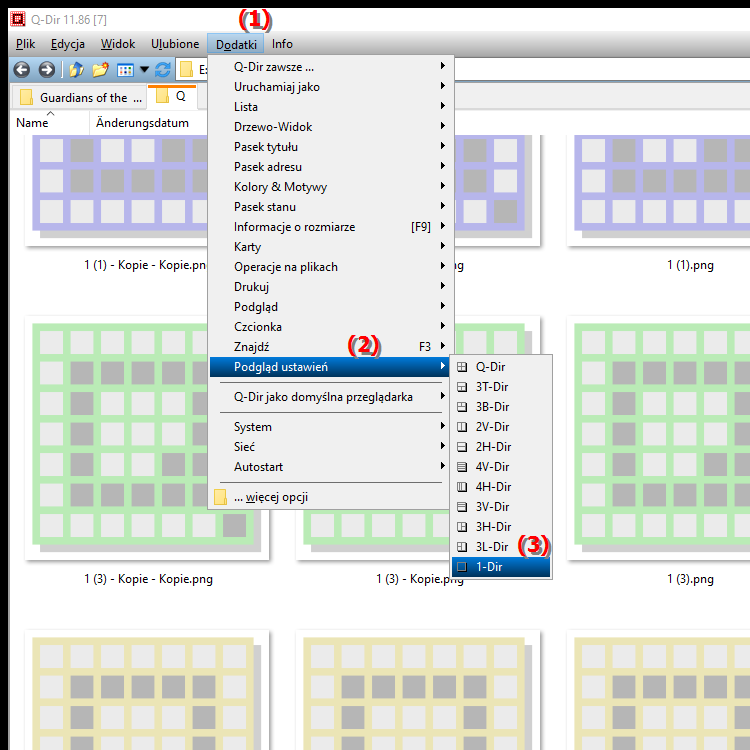Open Q-Dir jako domyślna przeglądarka submenu

pos(331,397)
